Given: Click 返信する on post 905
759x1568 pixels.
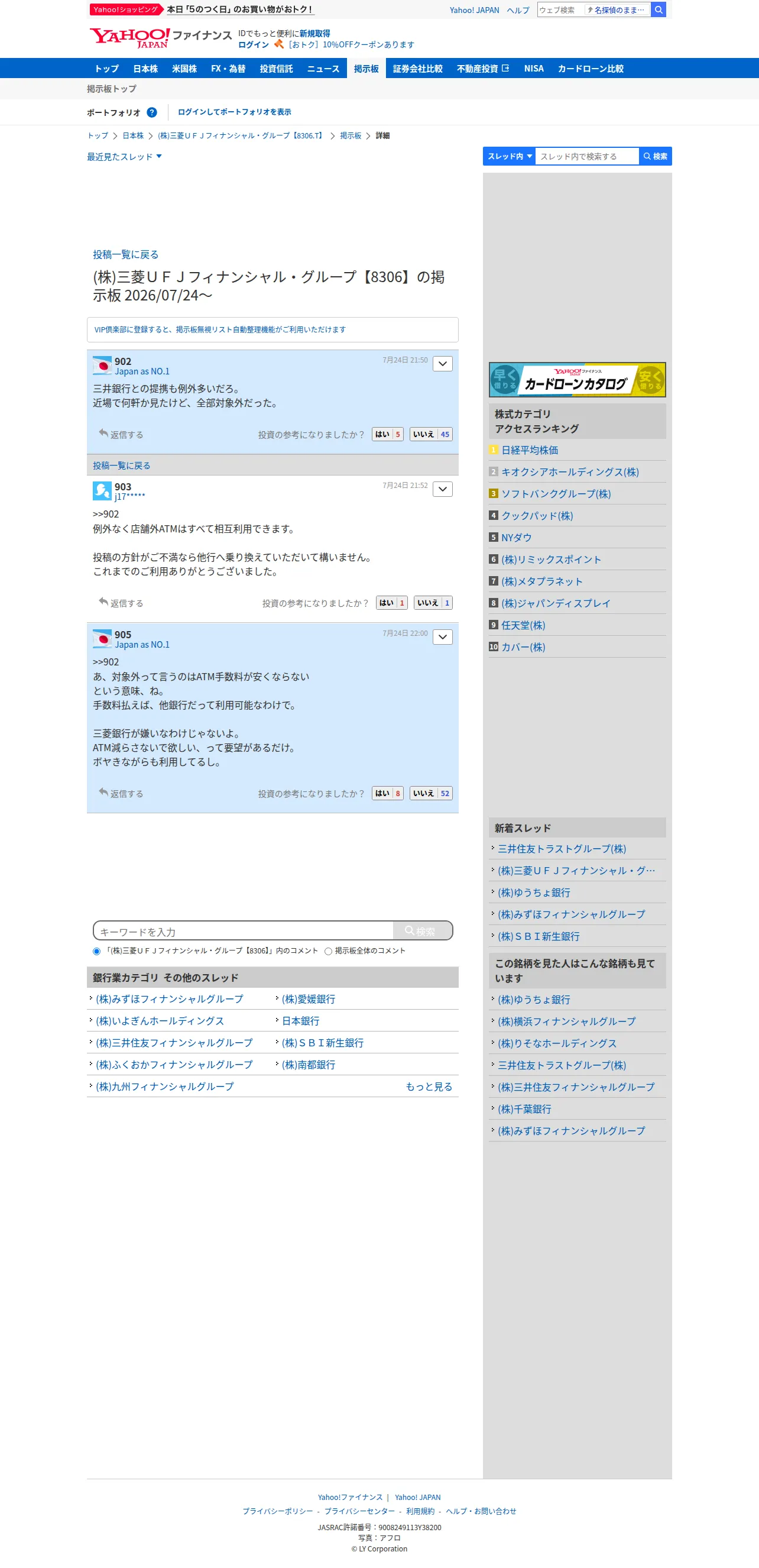Looking at the screenshot, I should (x=121, y=793).
